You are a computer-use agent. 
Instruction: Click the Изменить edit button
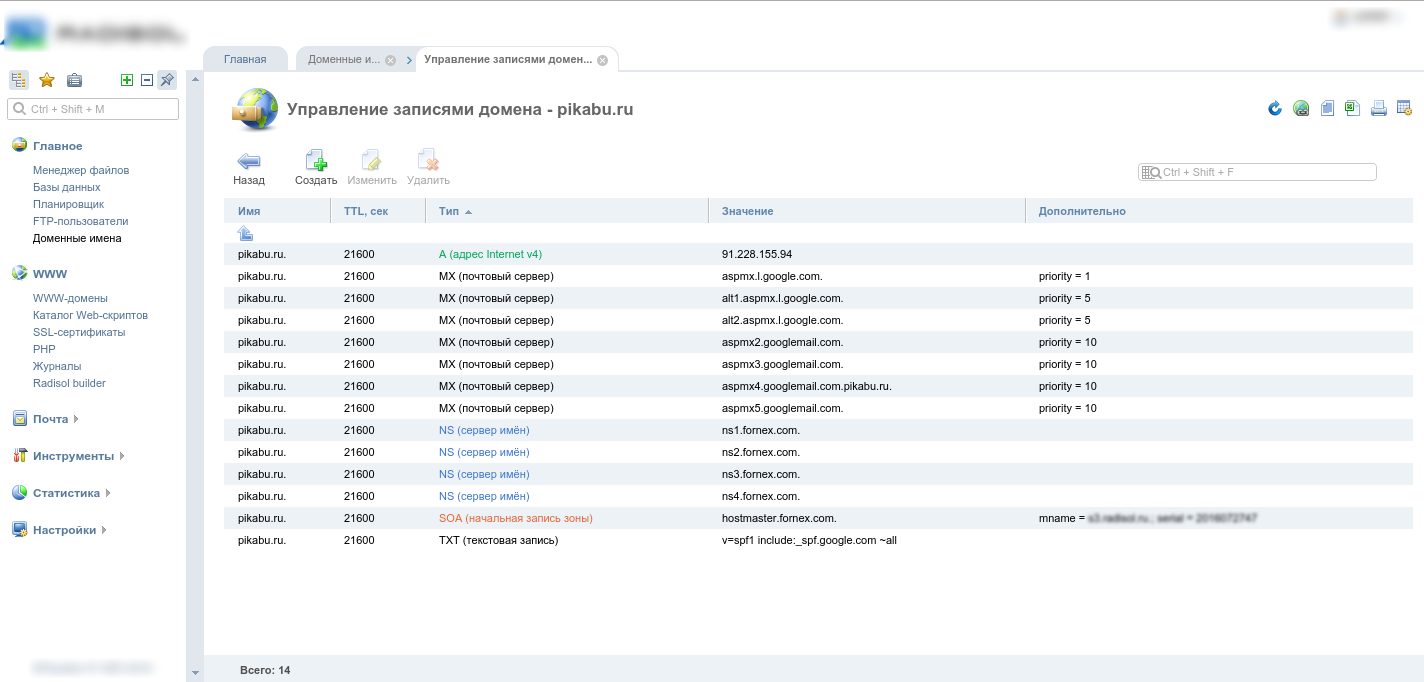click(x=372, y=168)
